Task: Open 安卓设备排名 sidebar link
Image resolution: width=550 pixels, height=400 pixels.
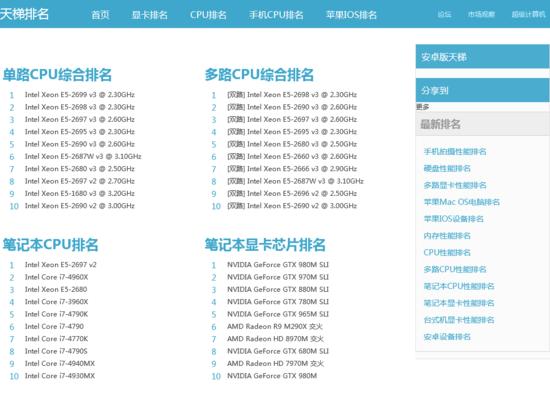Action: click(x=447, y=337)
